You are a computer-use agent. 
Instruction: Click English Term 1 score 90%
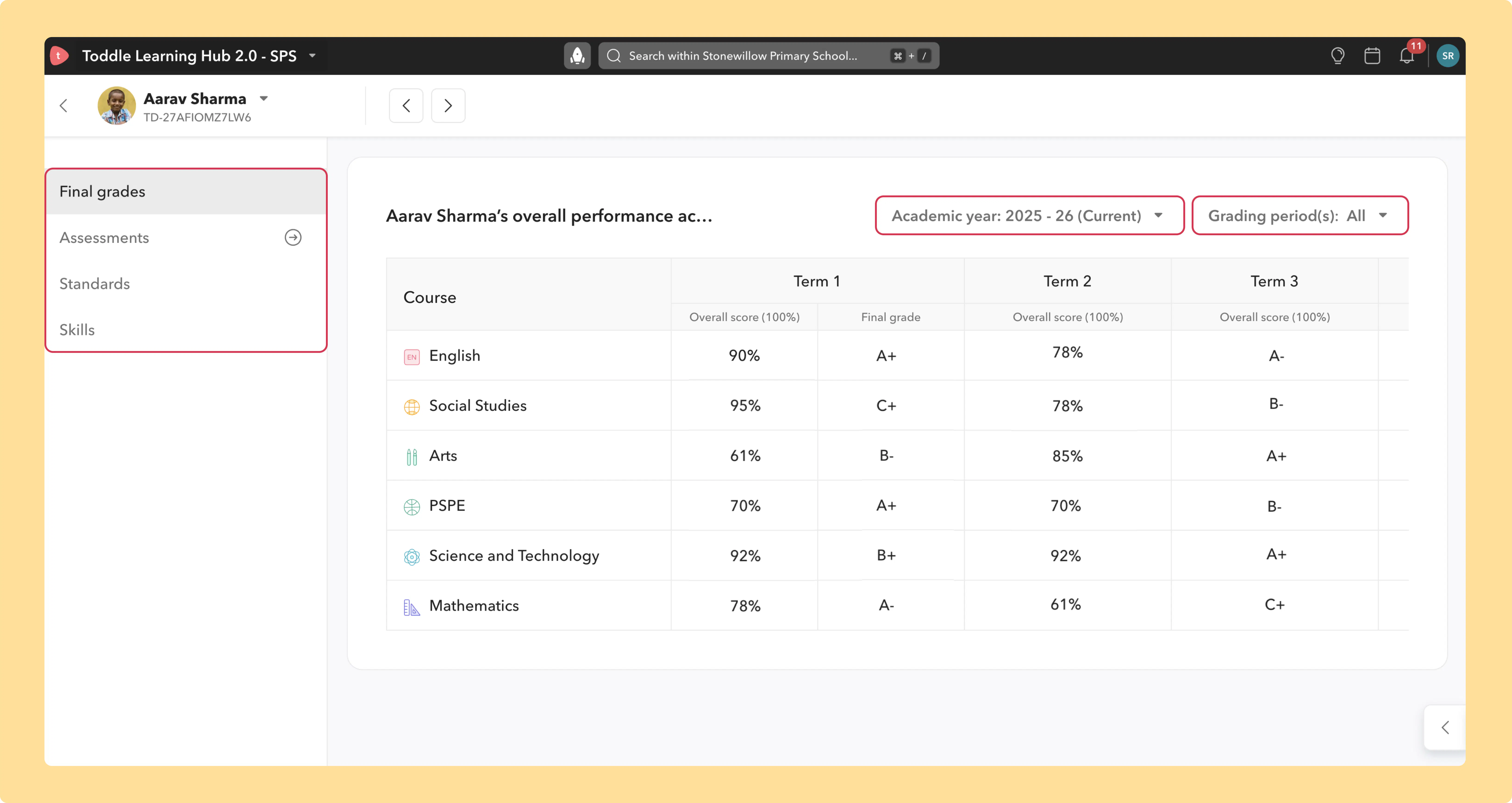[x=744, y=355]
